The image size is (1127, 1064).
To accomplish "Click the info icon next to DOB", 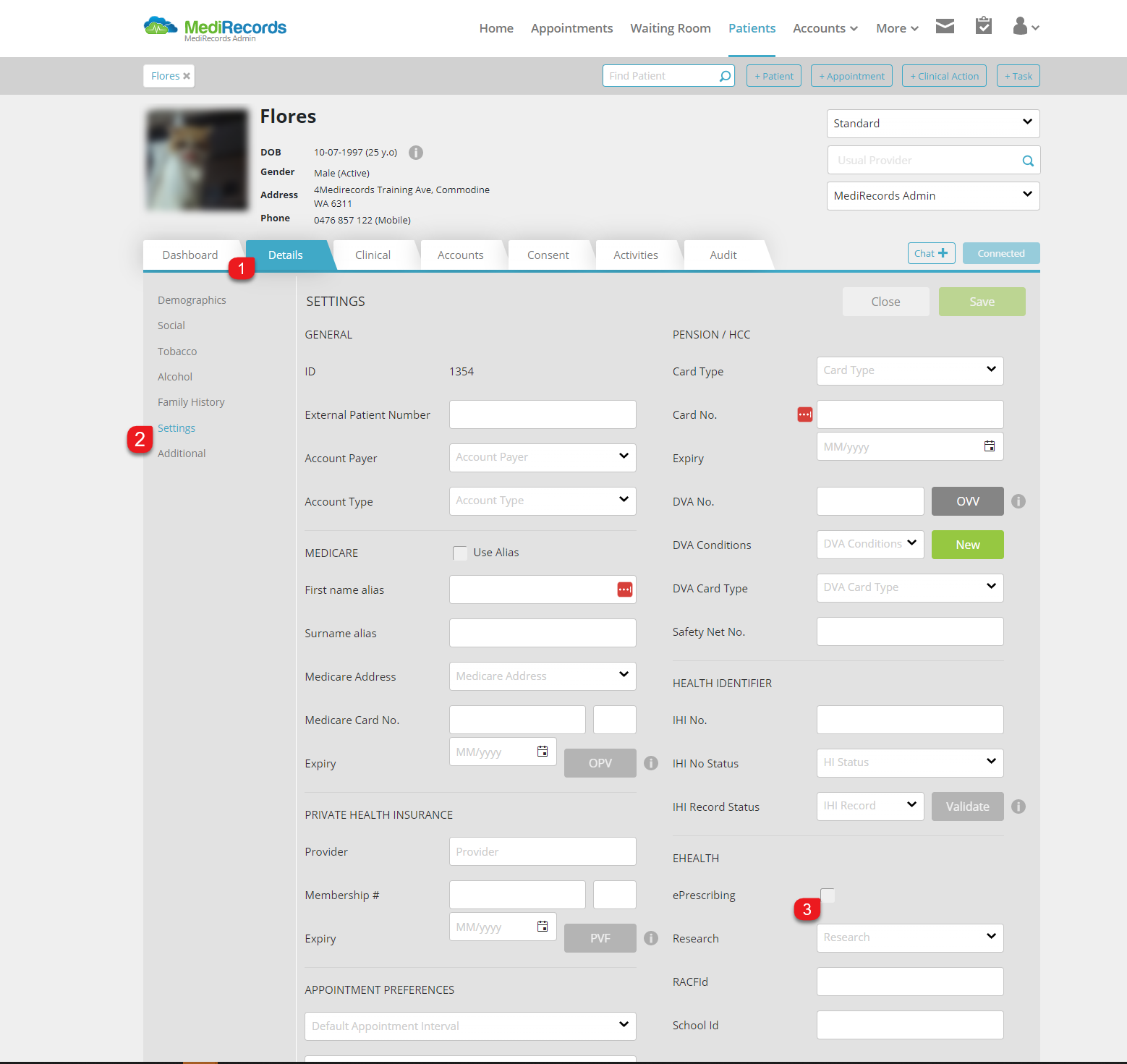I will click(416, 153).
